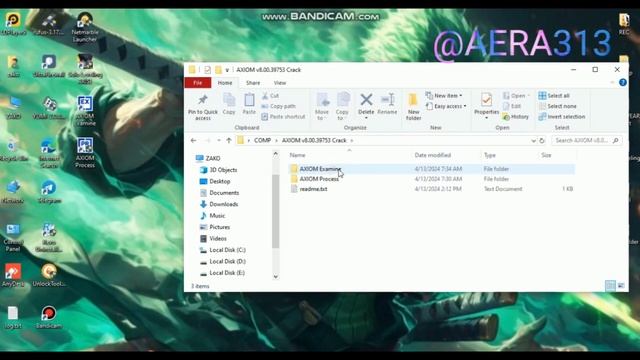Image resolution: width=640 pixels, height=360 pixels.
Task: Open AnyDesk desktop shortcut
Action: [13, 276]
